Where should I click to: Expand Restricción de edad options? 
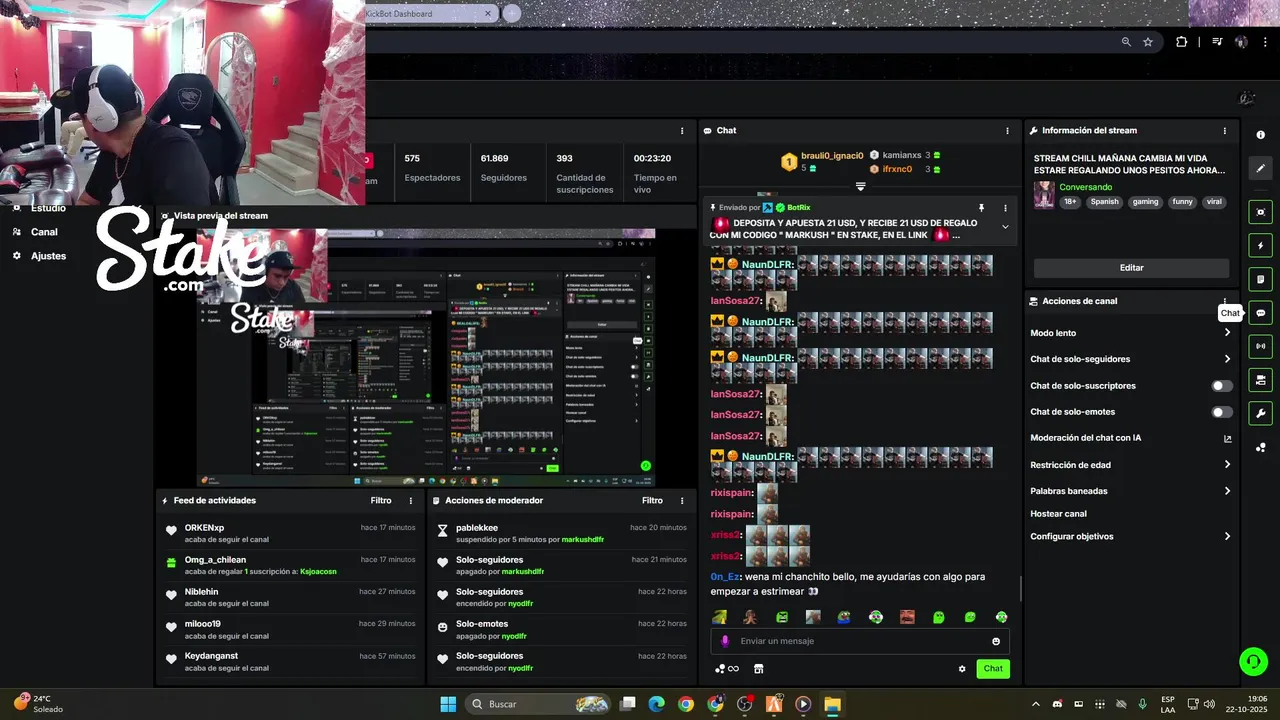(1227, 464)
